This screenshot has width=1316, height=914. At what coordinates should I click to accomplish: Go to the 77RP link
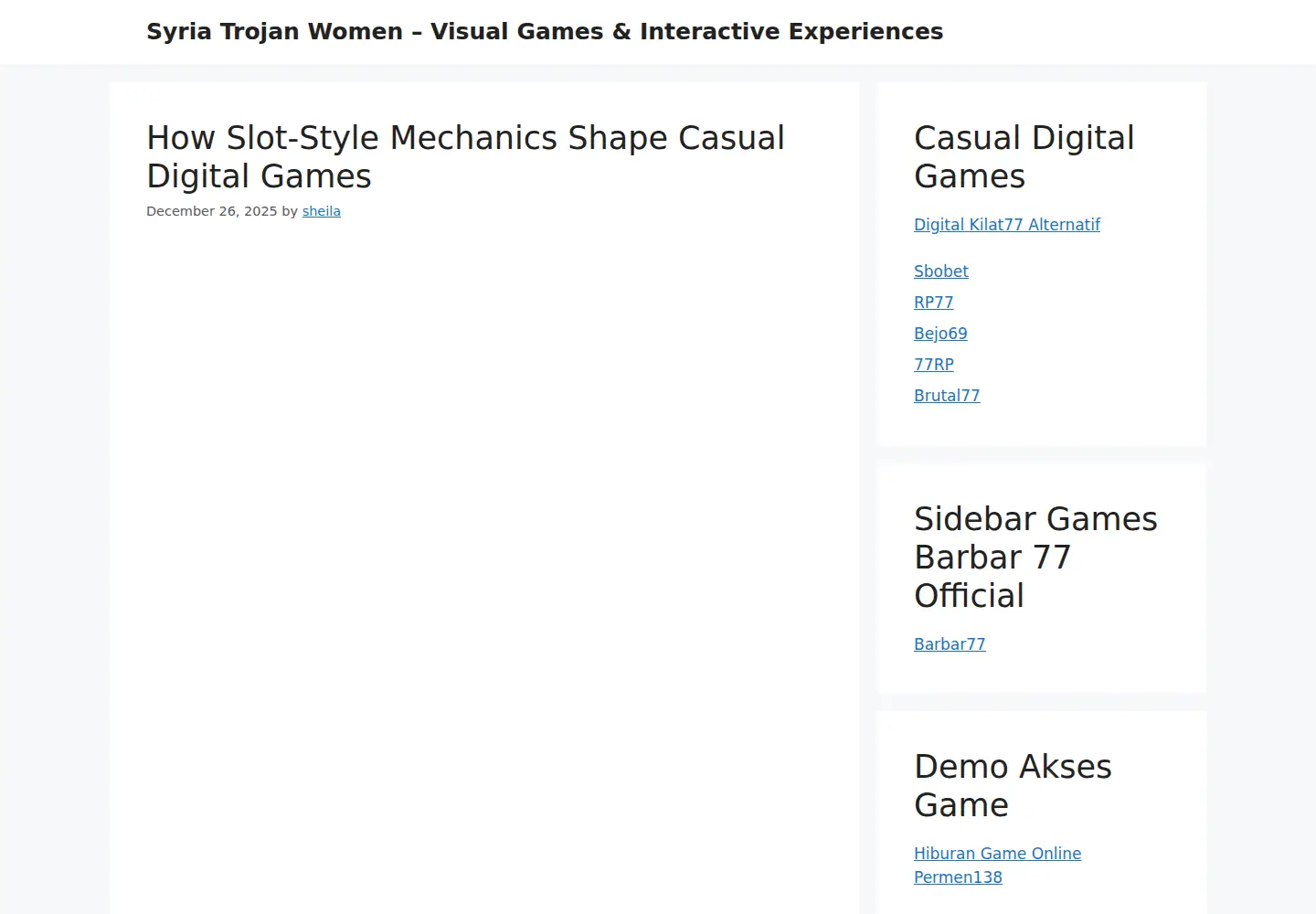pyautogui.click(x=934, y=365)
